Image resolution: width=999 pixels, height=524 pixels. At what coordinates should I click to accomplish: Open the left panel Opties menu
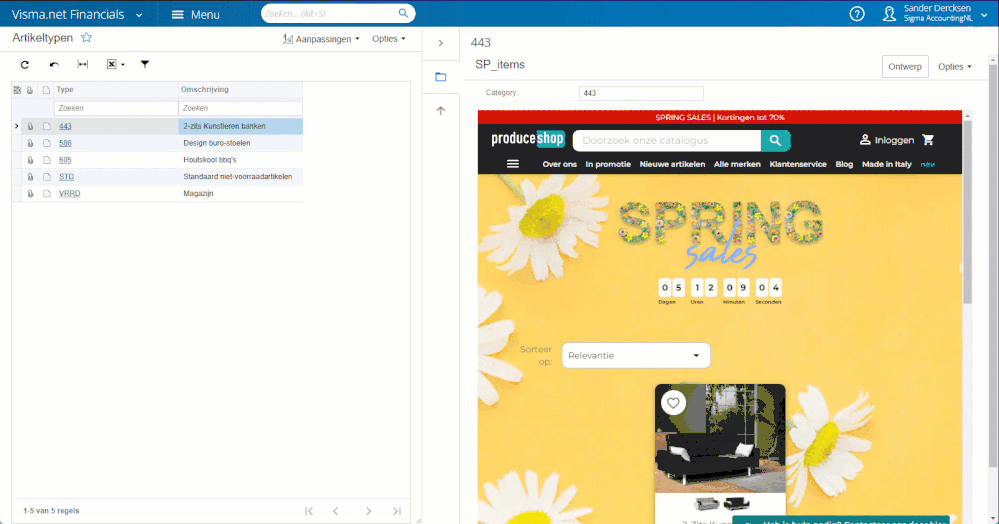389,39
